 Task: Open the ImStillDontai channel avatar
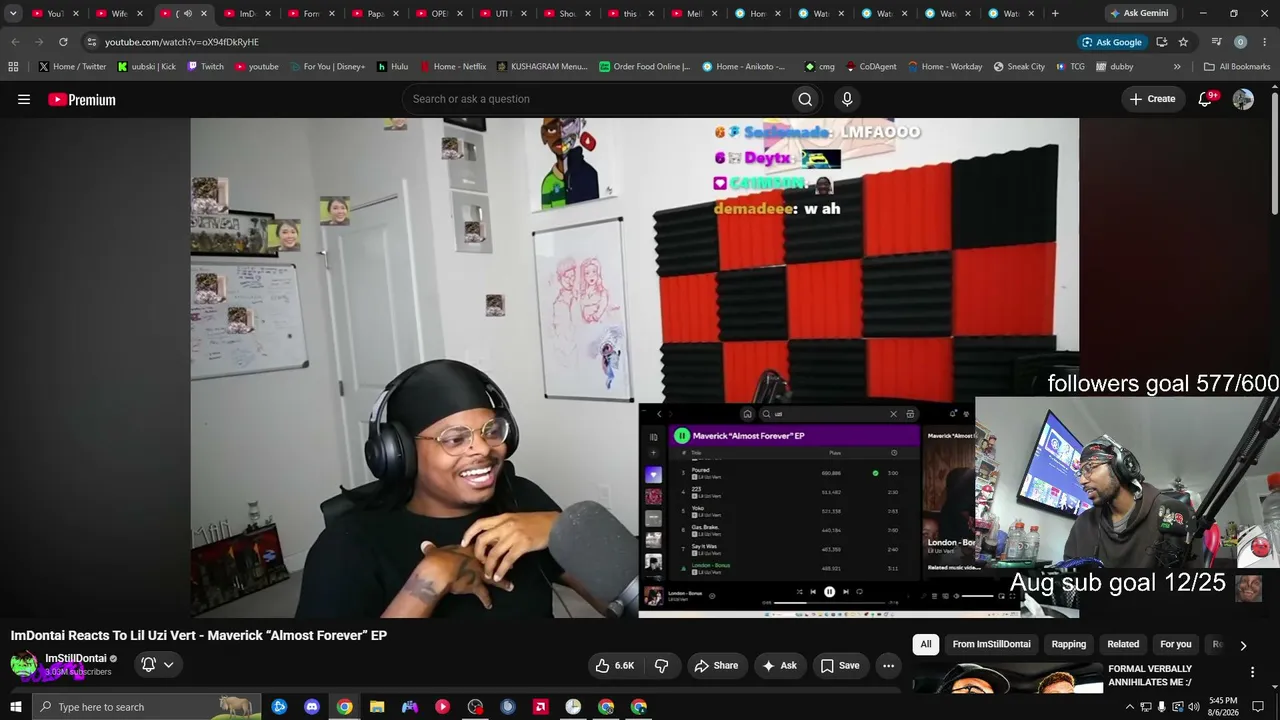click(24, 665)
